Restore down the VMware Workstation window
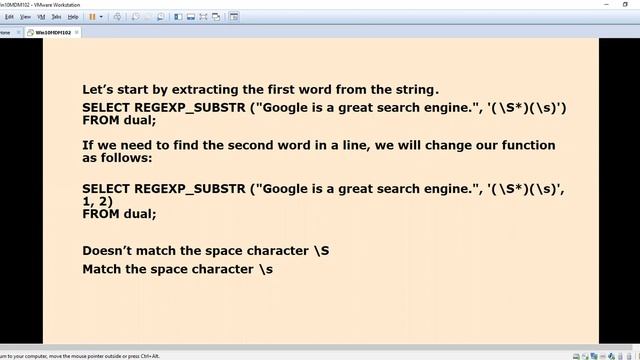 (625, 4)
